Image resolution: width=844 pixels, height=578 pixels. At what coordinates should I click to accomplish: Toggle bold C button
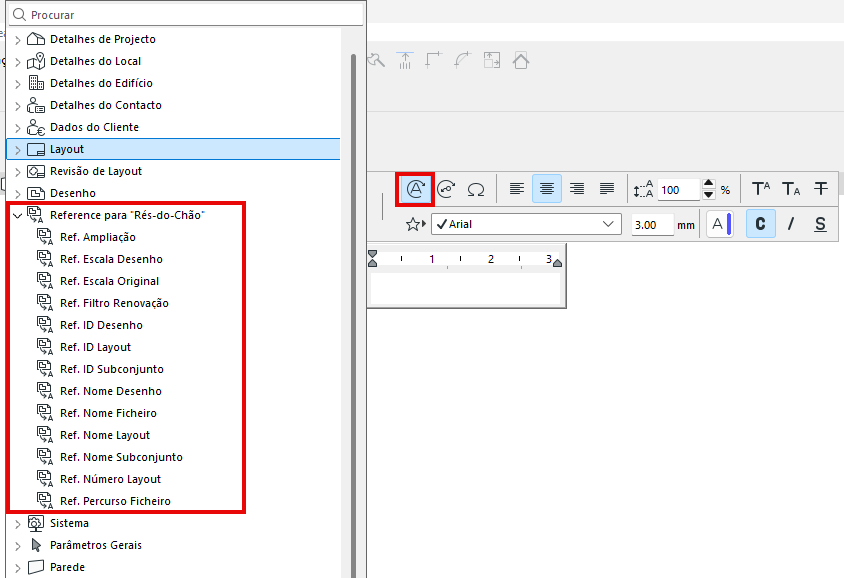(x=761, y=224)
